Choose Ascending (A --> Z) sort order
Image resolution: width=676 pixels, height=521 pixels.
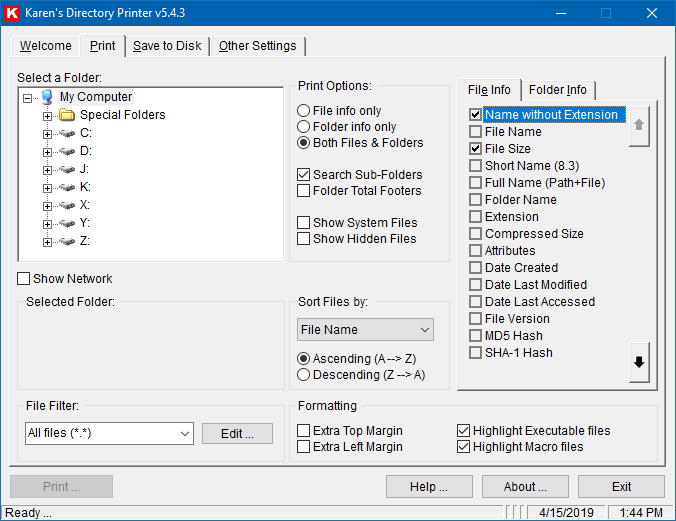point(304,359)
